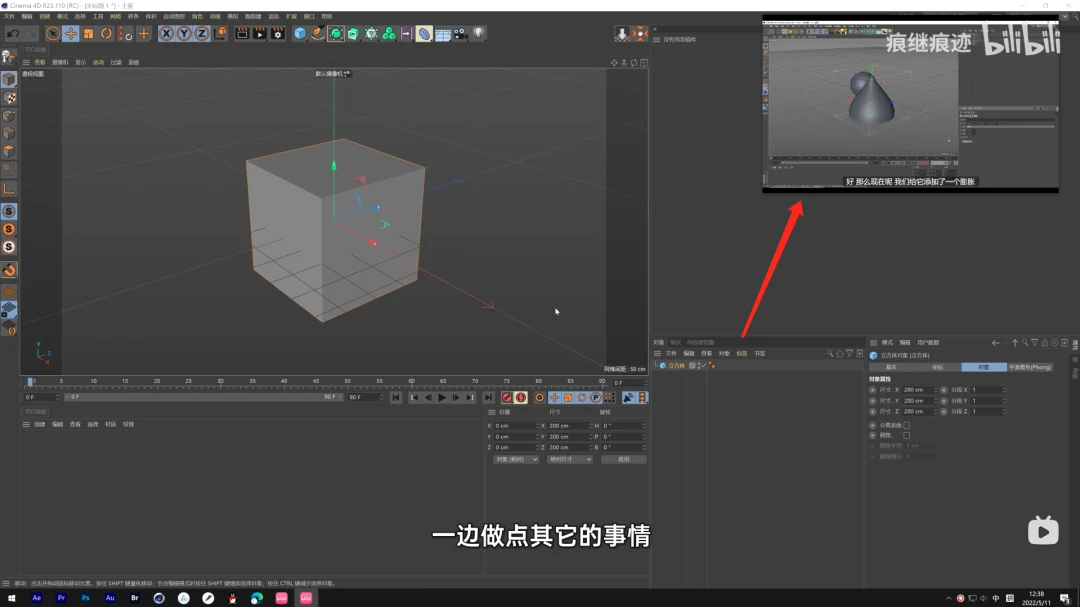
Task: Switch to 基本 tab in attributes
Action: (891, 367)
